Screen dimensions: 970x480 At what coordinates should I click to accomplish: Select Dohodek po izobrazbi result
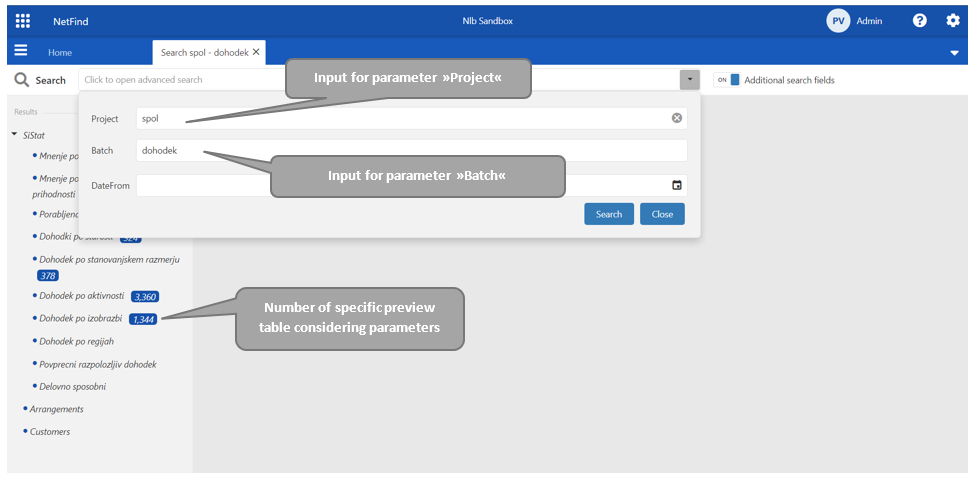(x=81, y=319)
